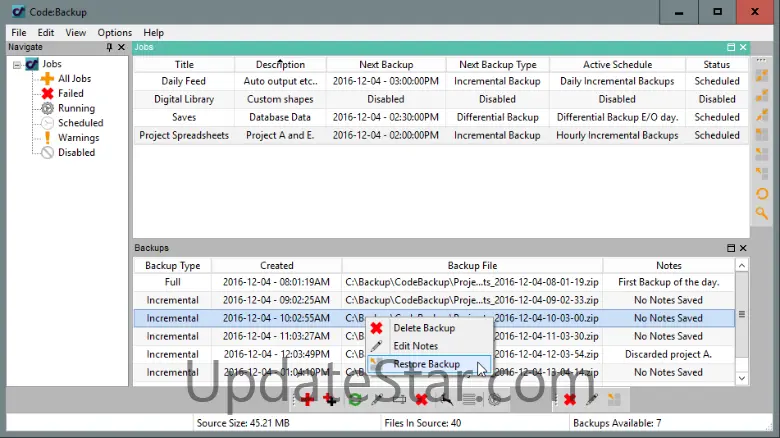
Task: Click the exclamation icon beside Warnings
Action: 47,138
